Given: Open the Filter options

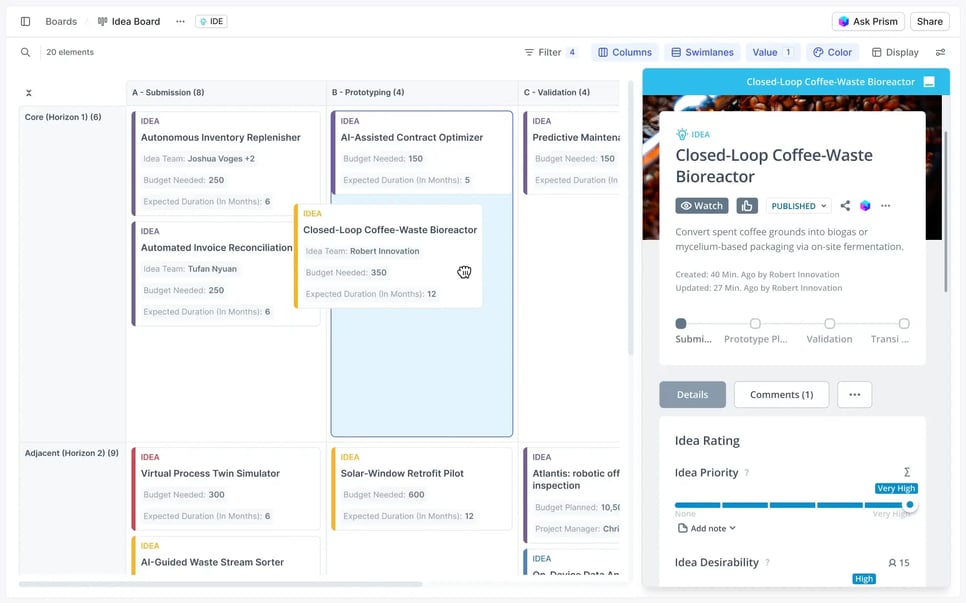Looking at the screenshot, I should [550, 52].
